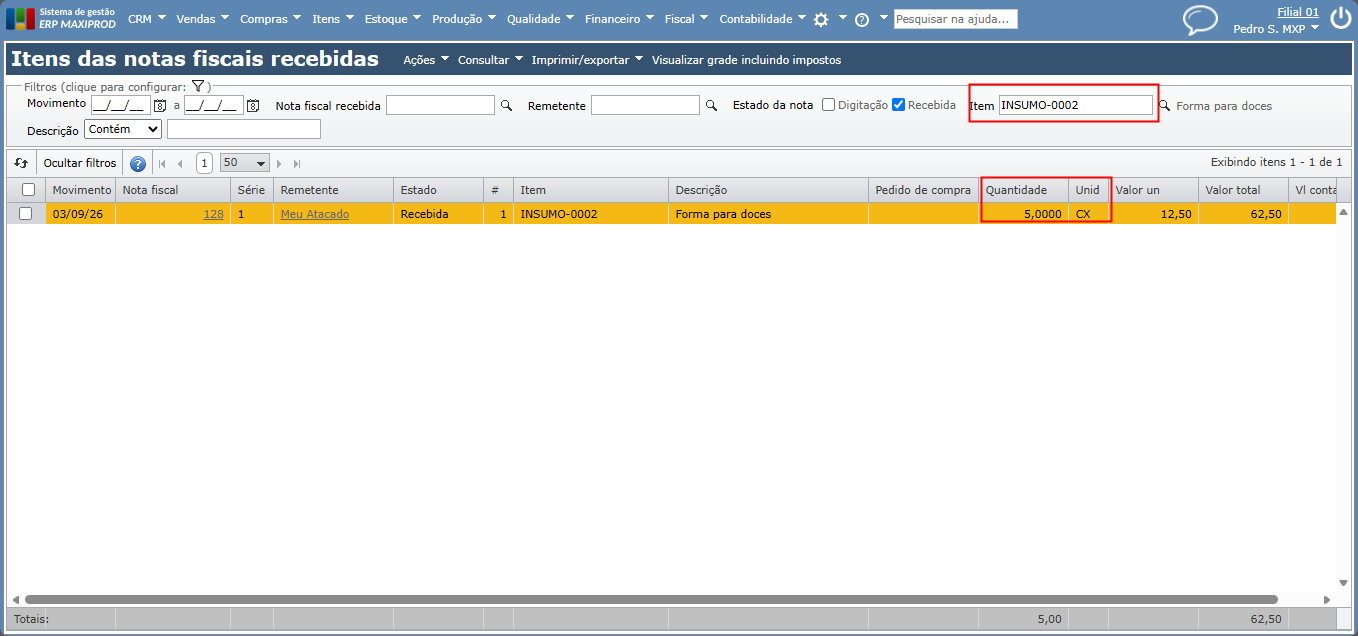Click the power logout icon

tap(1340, 18)
